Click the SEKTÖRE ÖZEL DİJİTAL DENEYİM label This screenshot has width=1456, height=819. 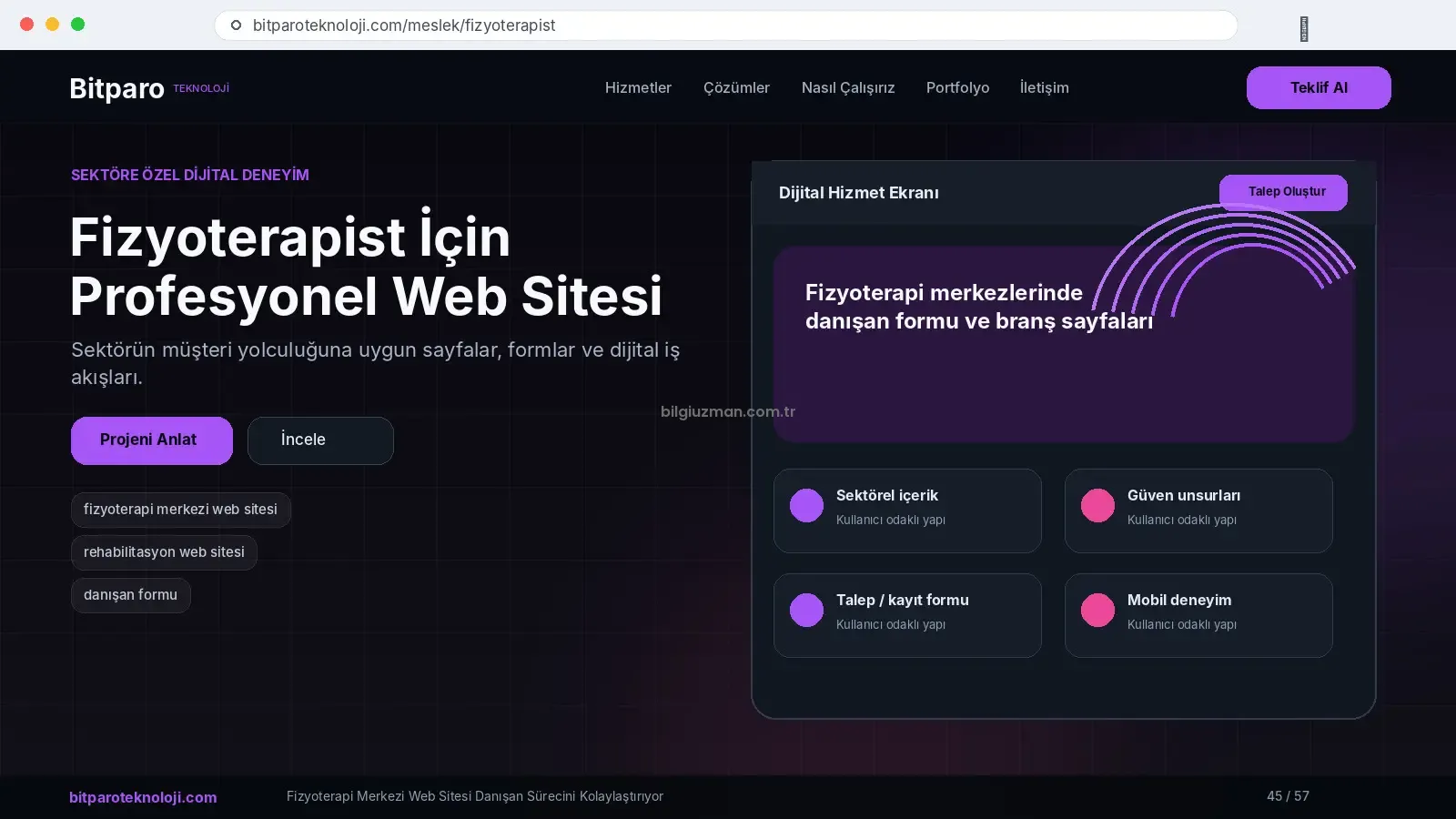pyautogui.click(x=190, y=175)
